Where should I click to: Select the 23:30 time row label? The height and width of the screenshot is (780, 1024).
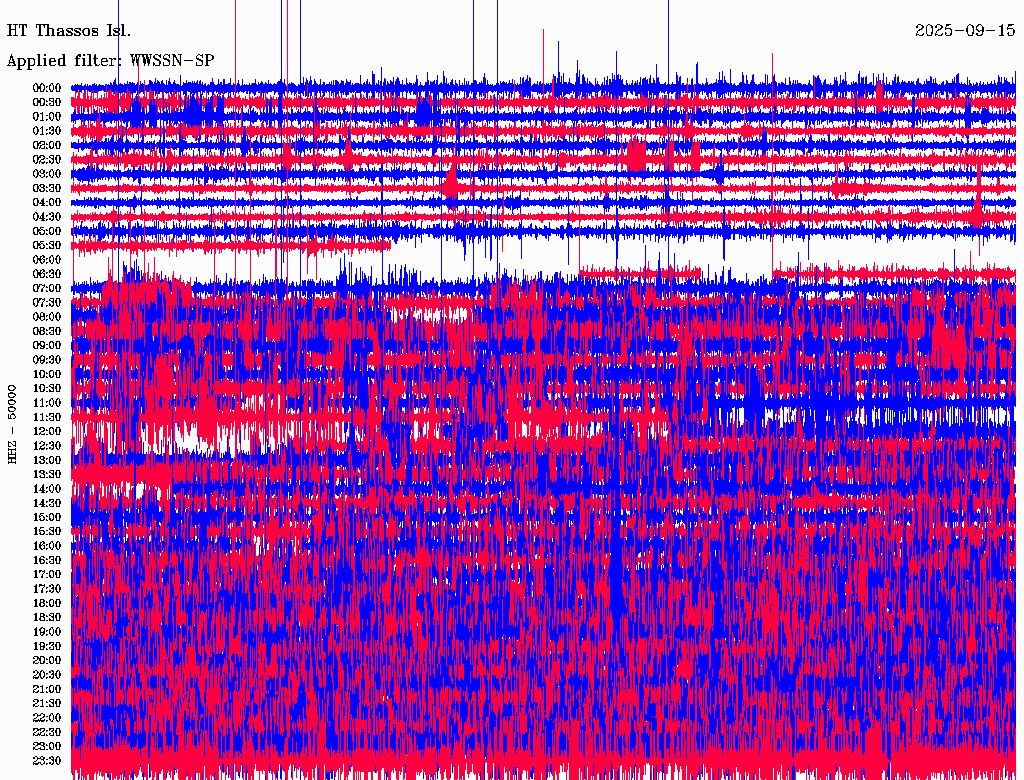tap(47, 761)
